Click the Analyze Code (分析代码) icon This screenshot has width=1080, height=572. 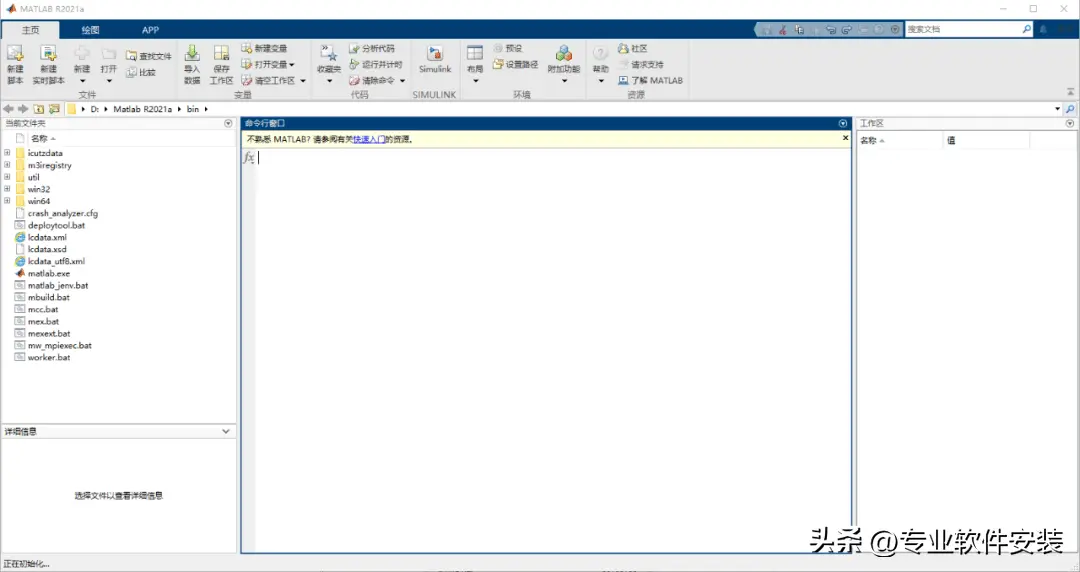tap(354, 48)
